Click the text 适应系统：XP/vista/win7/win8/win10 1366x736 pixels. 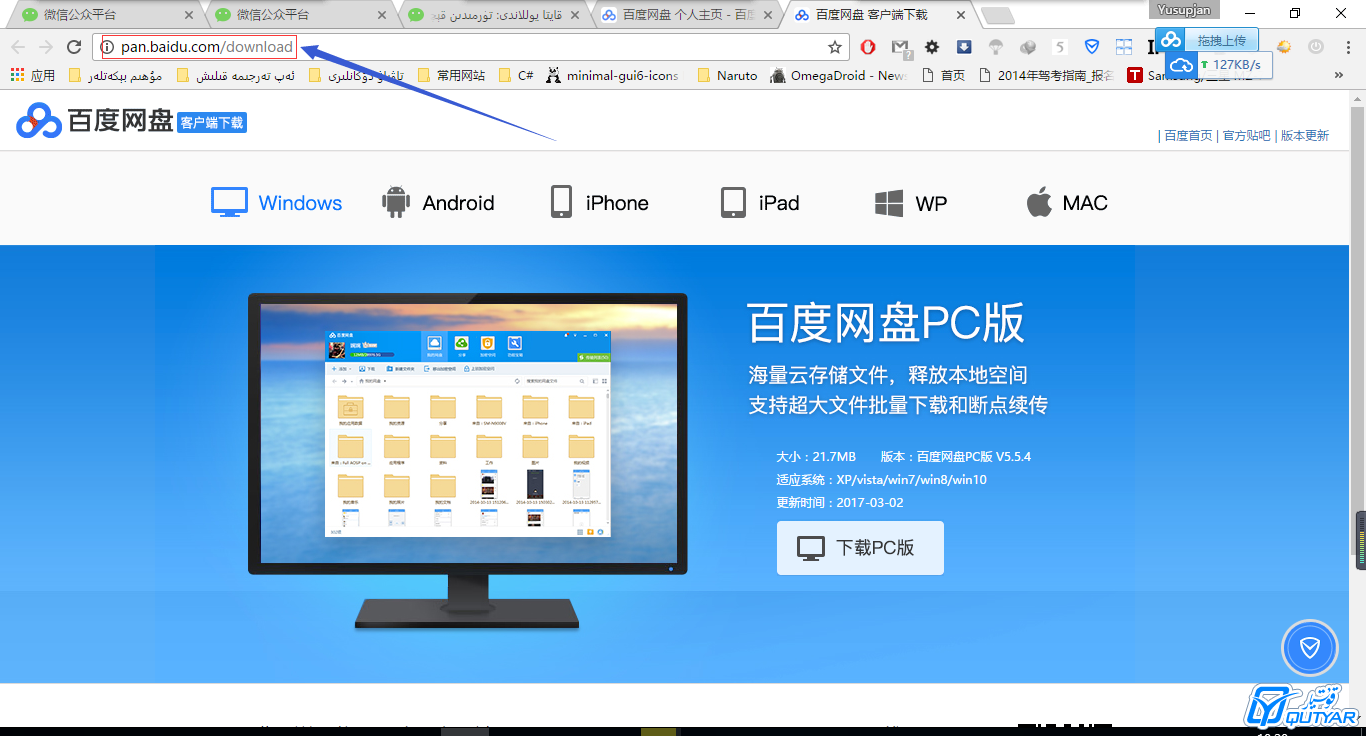881,480
